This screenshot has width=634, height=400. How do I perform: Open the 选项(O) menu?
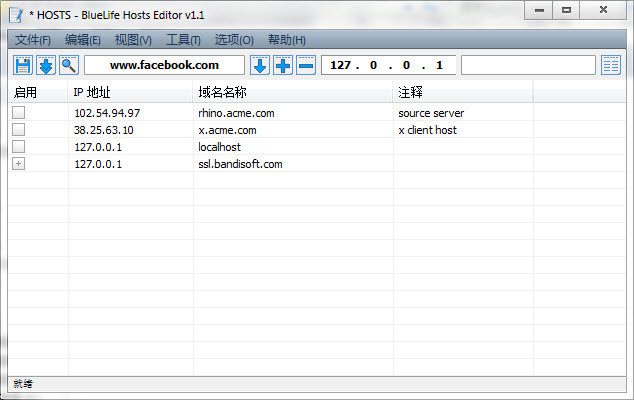click(x=234, y=40)
